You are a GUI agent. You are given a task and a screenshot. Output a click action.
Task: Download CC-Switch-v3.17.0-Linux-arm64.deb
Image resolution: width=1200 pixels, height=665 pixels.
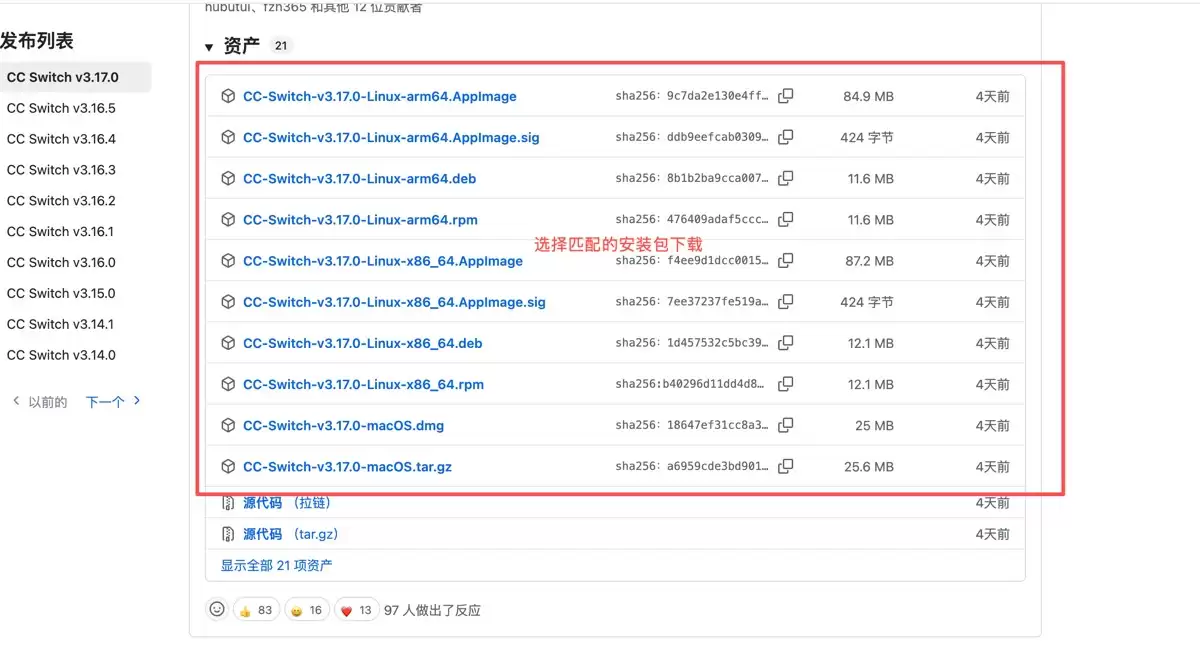(x=360, y=178)
